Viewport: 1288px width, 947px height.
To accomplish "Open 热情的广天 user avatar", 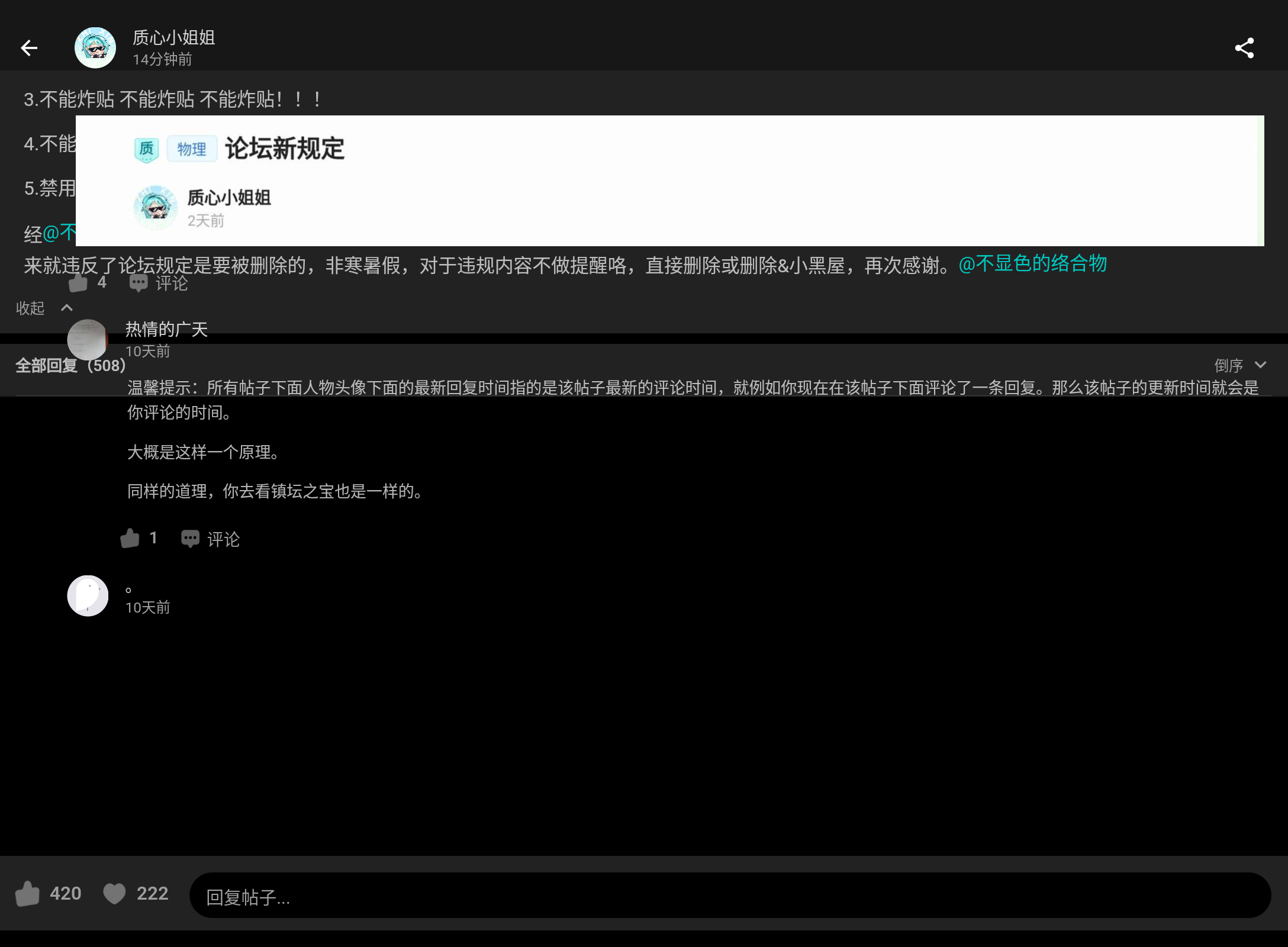I will pos(88,340).
